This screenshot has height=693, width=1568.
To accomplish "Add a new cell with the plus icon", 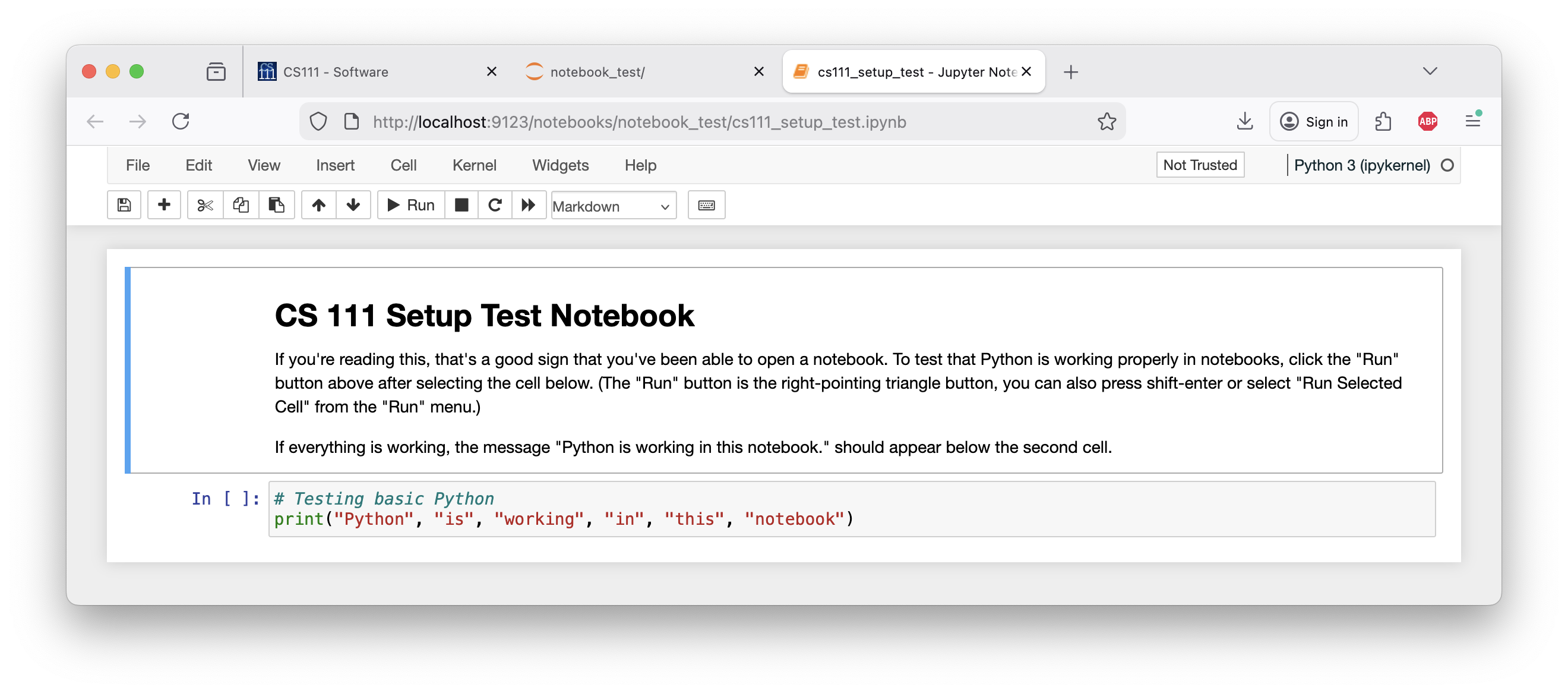I will click(164, 205).
